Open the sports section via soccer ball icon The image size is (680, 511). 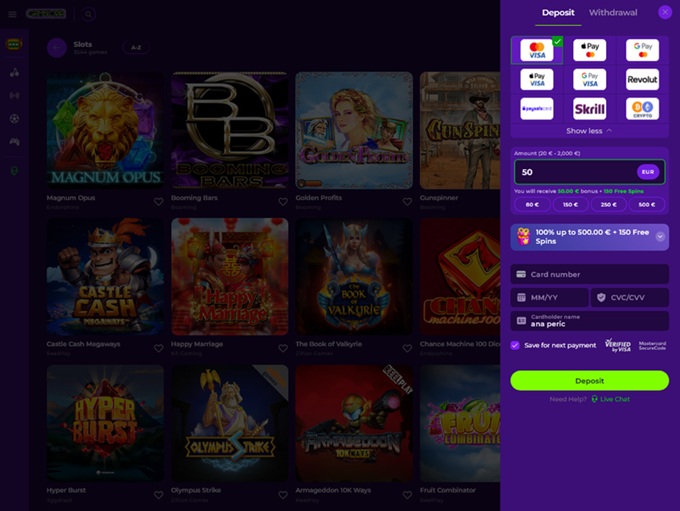tap(14, 118)
